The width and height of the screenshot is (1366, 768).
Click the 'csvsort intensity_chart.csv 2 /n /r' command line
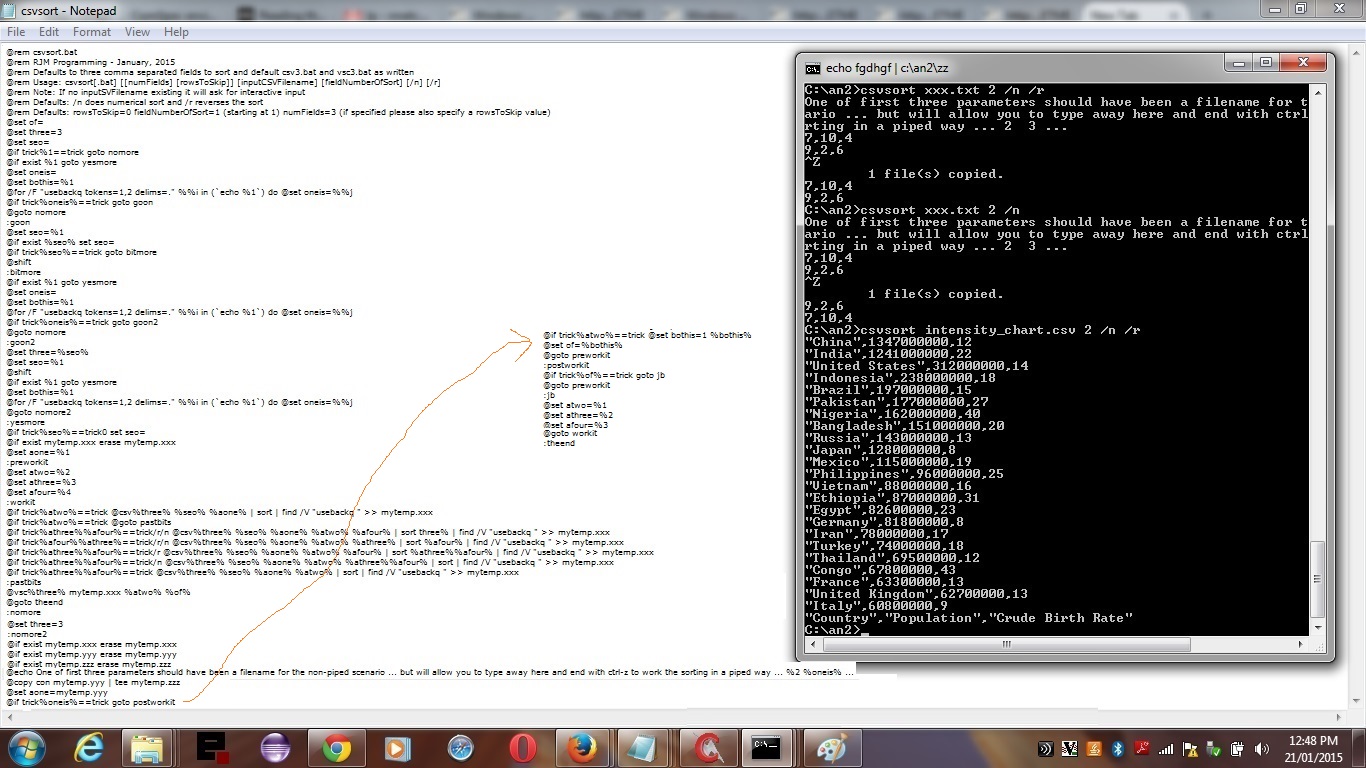pos(1000,330)
